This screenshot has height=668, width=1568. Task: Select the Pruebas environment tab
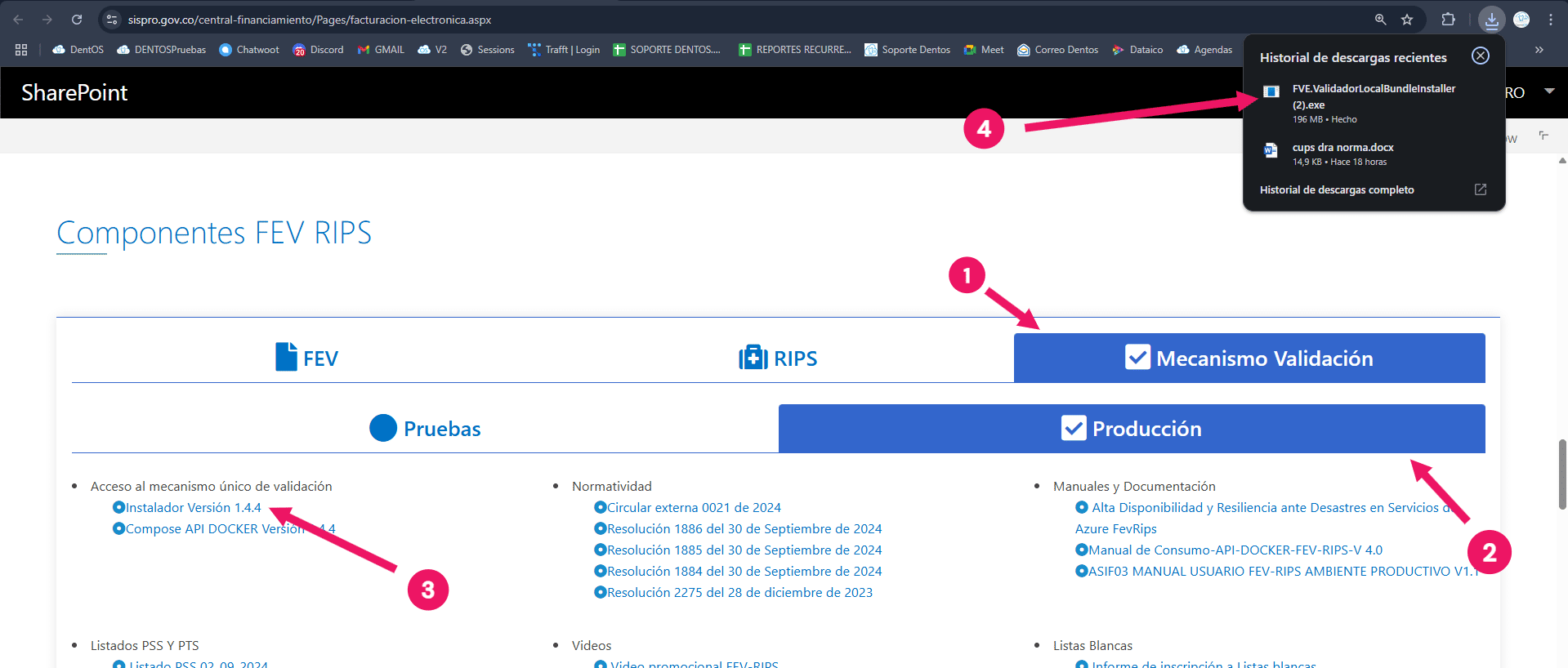(425, 429)
